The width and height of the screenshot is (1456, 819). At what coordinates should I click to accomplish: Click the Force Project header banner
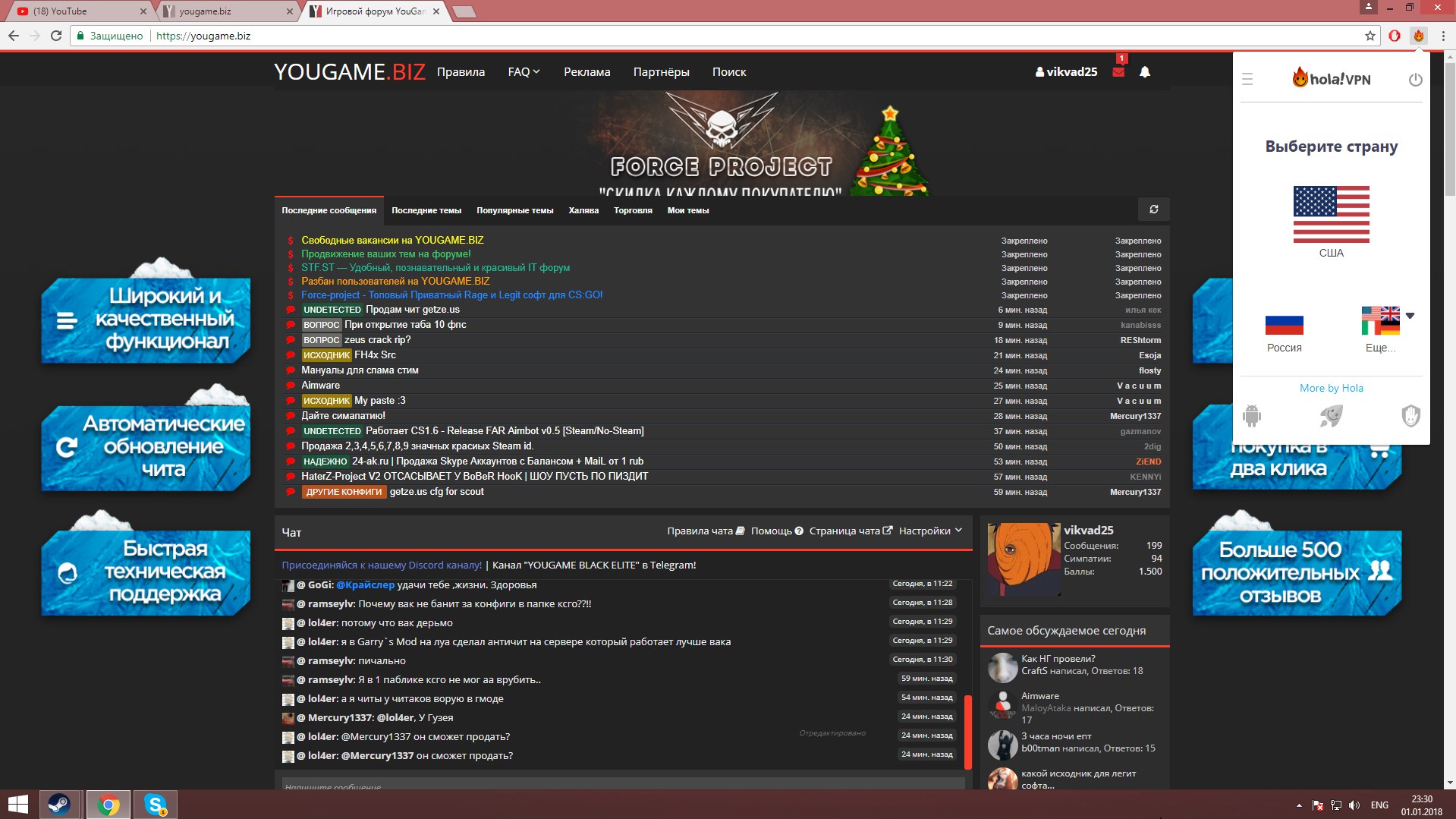722,144
